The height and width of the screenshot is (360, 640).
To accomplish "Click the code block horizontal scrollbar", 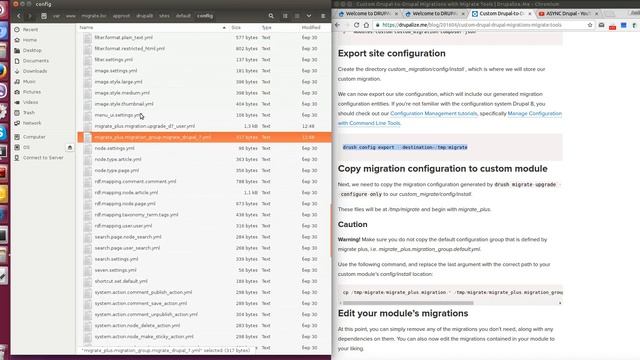I will point(408,303).
